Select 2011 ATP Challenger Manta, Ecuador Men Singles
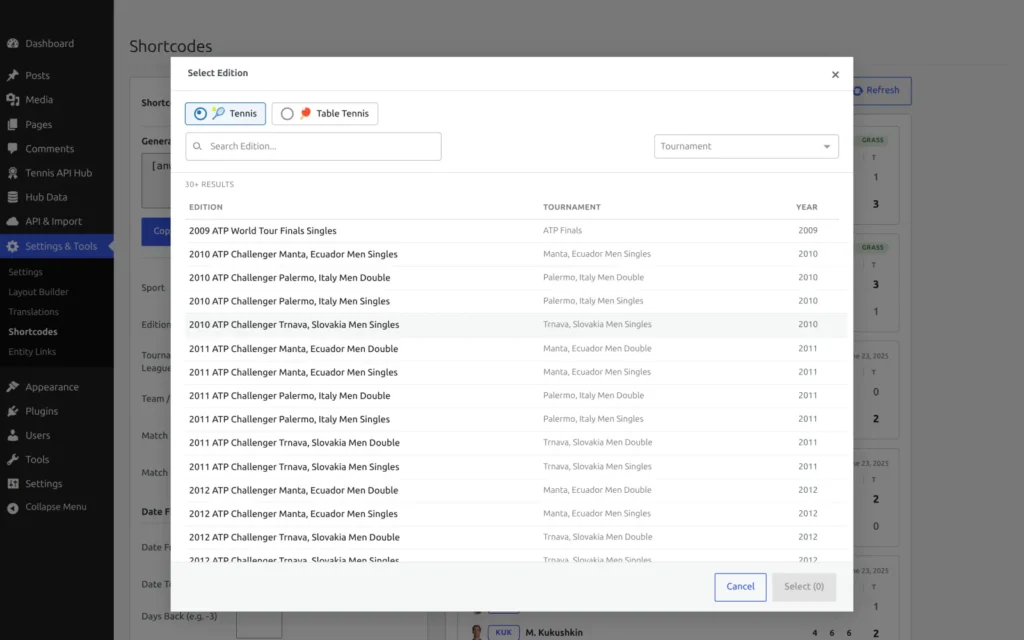This screenshot has width=1024, height=640. (x=516, y=372)
